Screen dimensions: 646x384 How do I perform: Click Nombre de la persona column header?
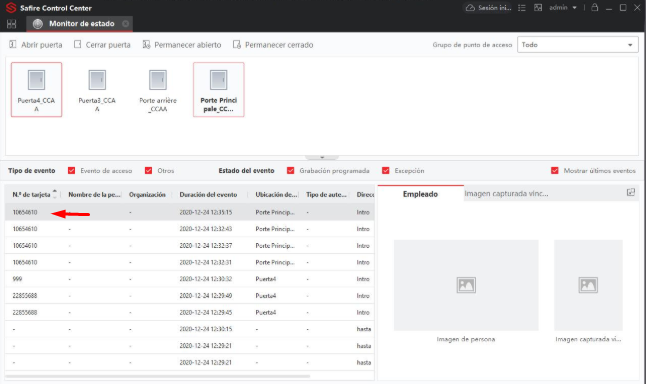[94, 194]
